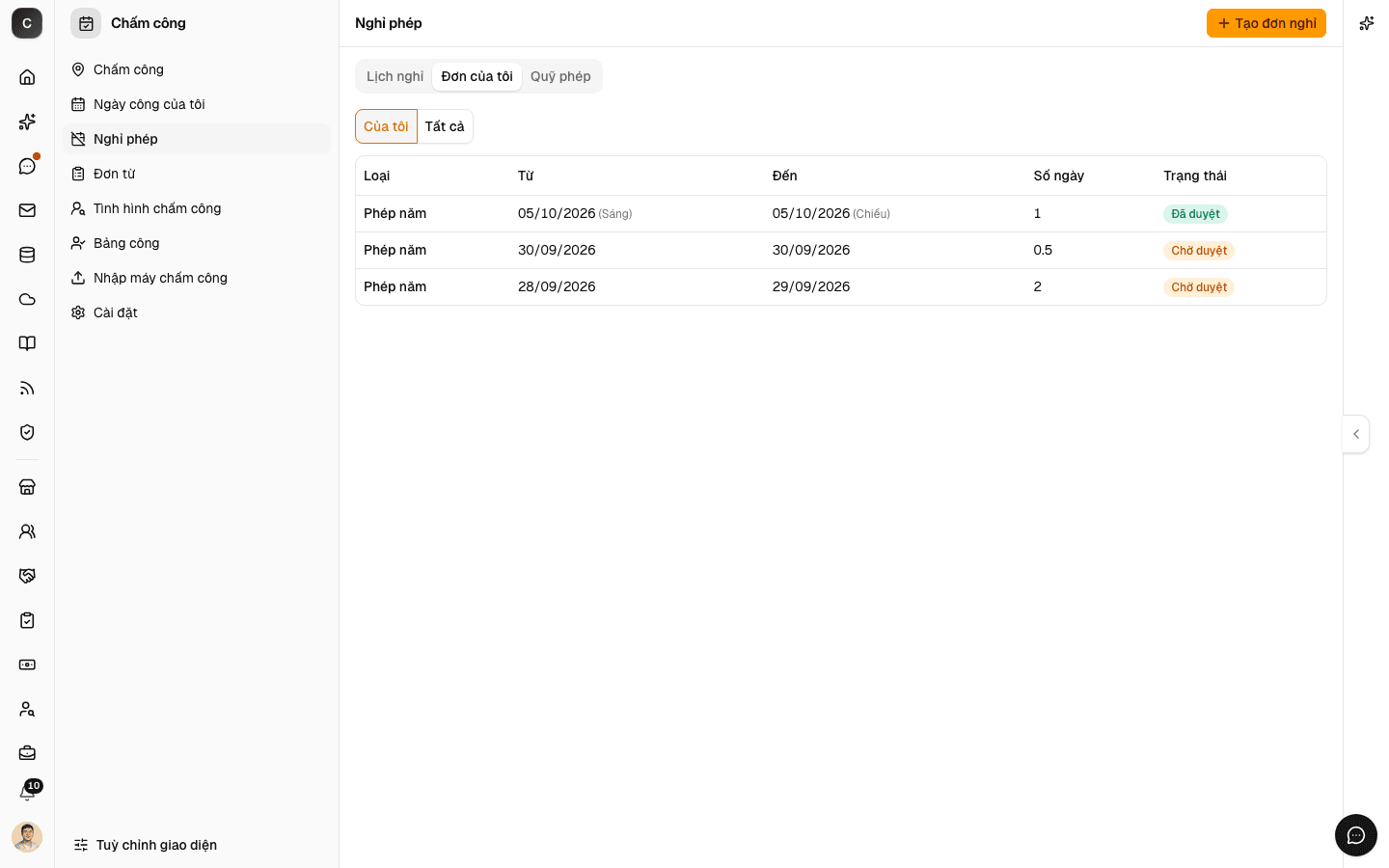The image size is (1389, 868).
Task: Open Cài đặt settings menu item
Action: point(197,312)
